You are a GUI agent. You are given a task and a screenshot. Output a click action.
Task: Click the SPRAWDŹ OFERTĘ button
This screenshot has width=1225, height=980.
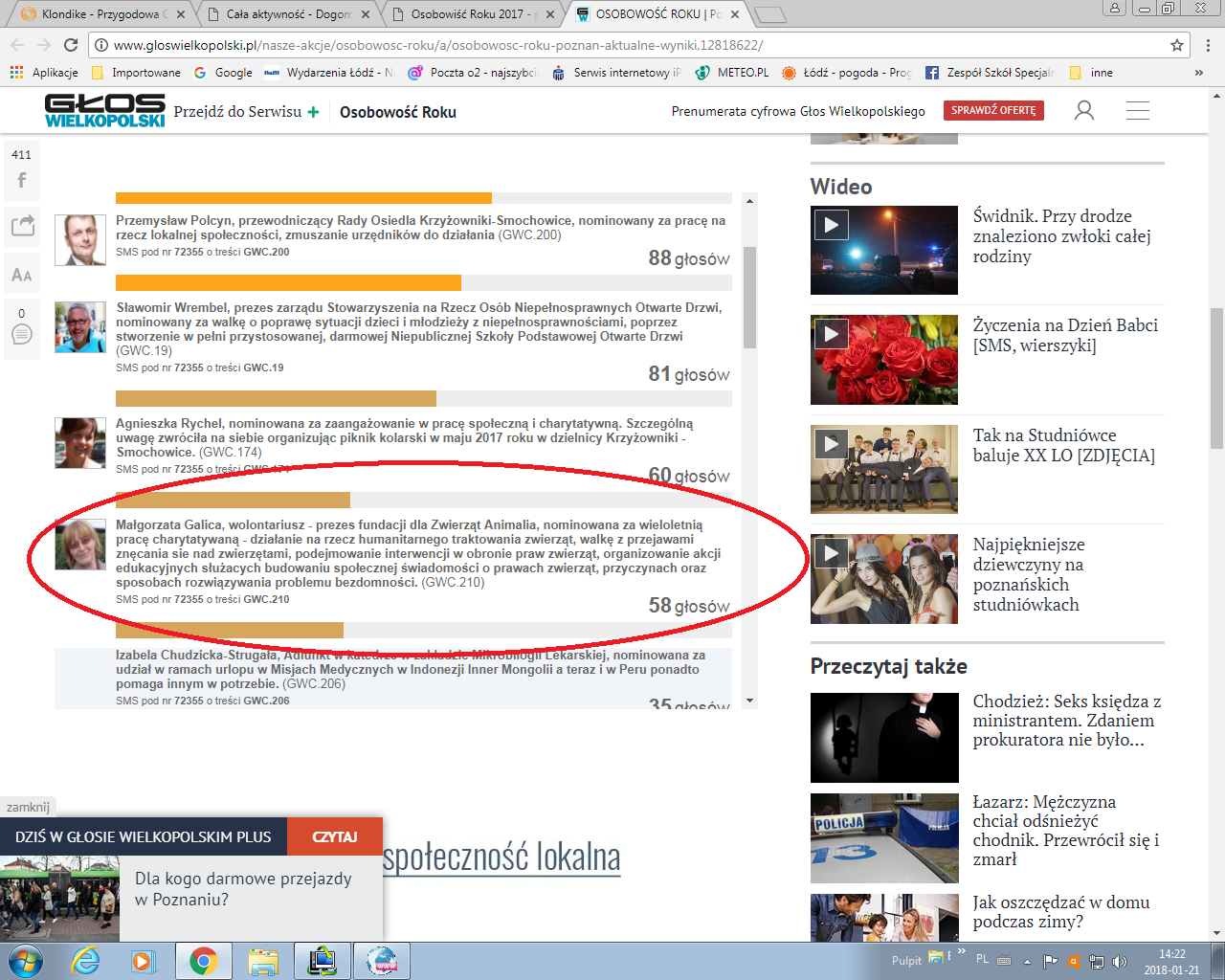click(x=992, y=111)
